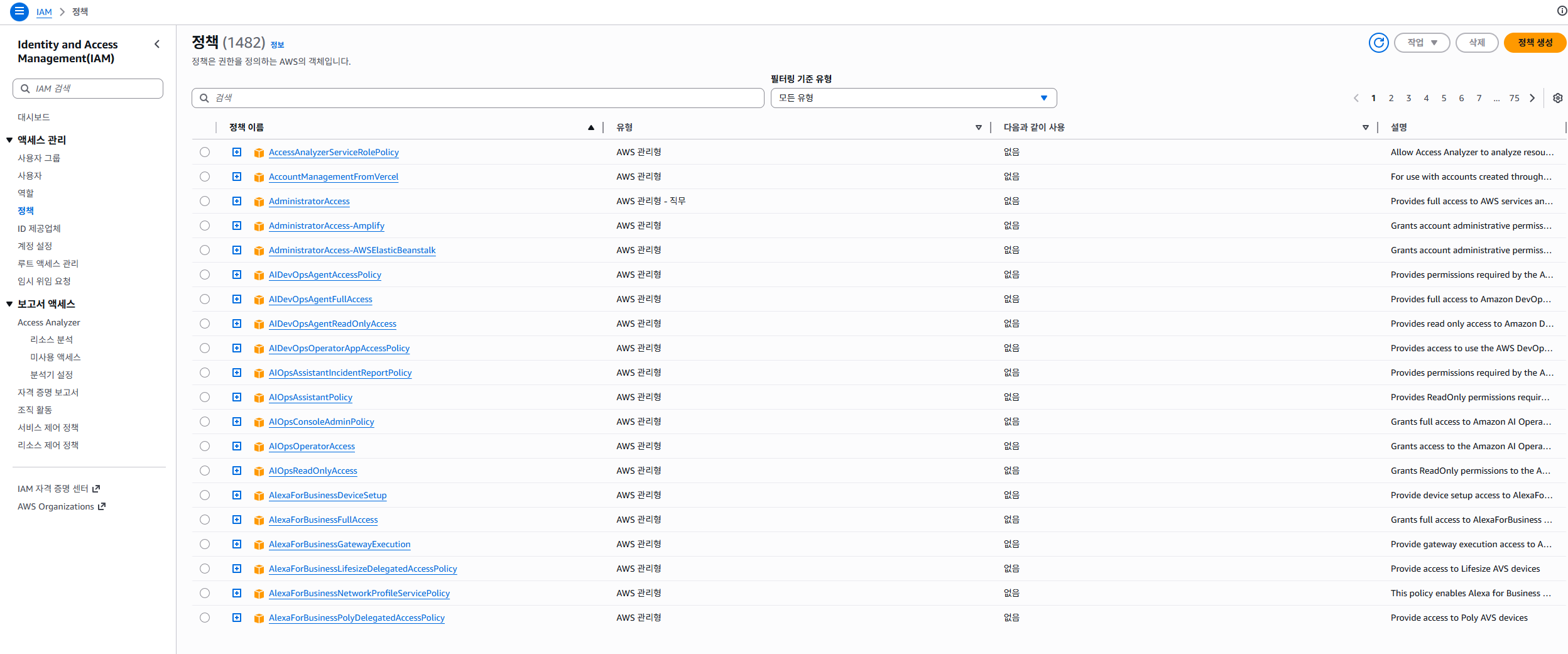The image size is (1568, 654).
Task: Open Access Analyzer in the sidebar
Action: pyautogui.click(x=49, y=322)
